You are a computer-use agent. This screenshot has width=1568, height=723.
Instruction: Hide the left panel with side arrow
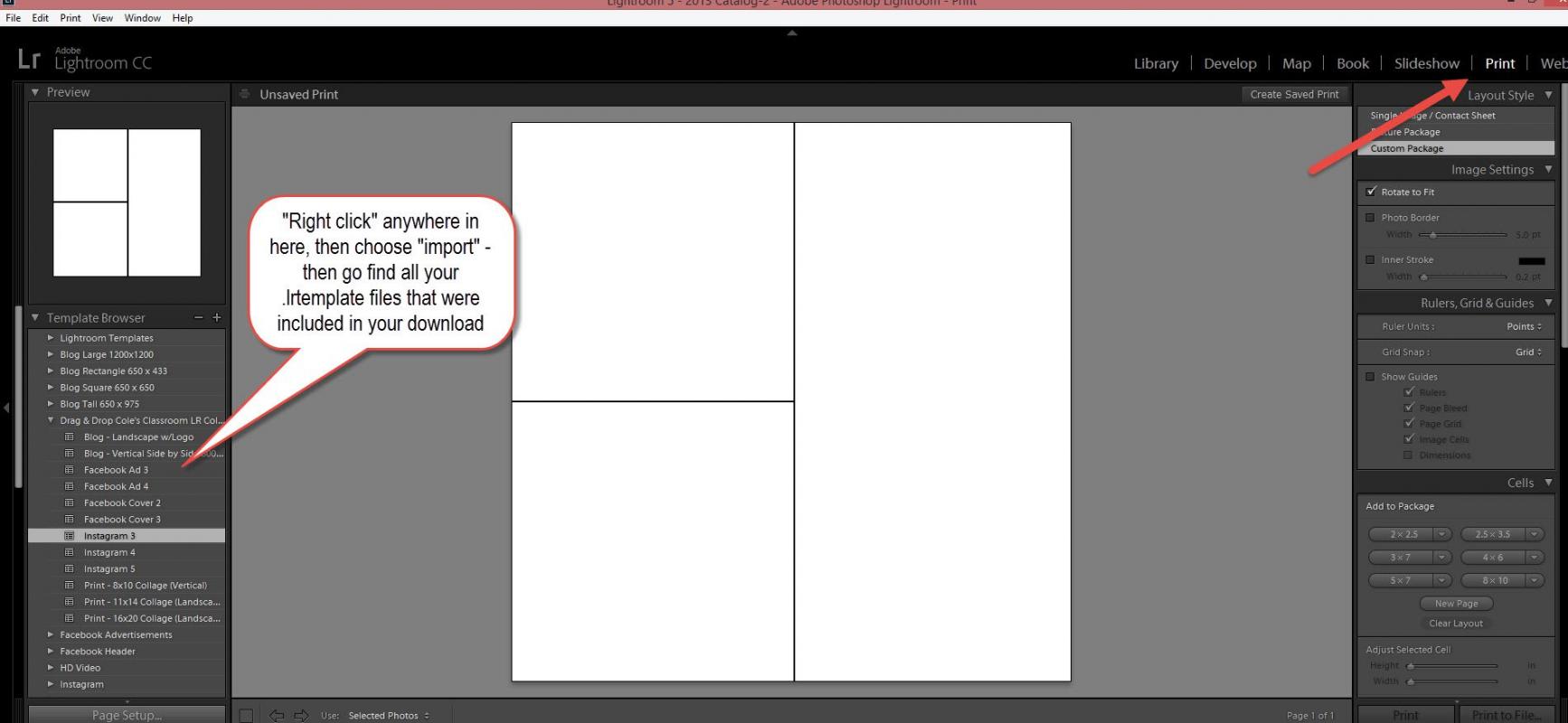tap(6, 408)
